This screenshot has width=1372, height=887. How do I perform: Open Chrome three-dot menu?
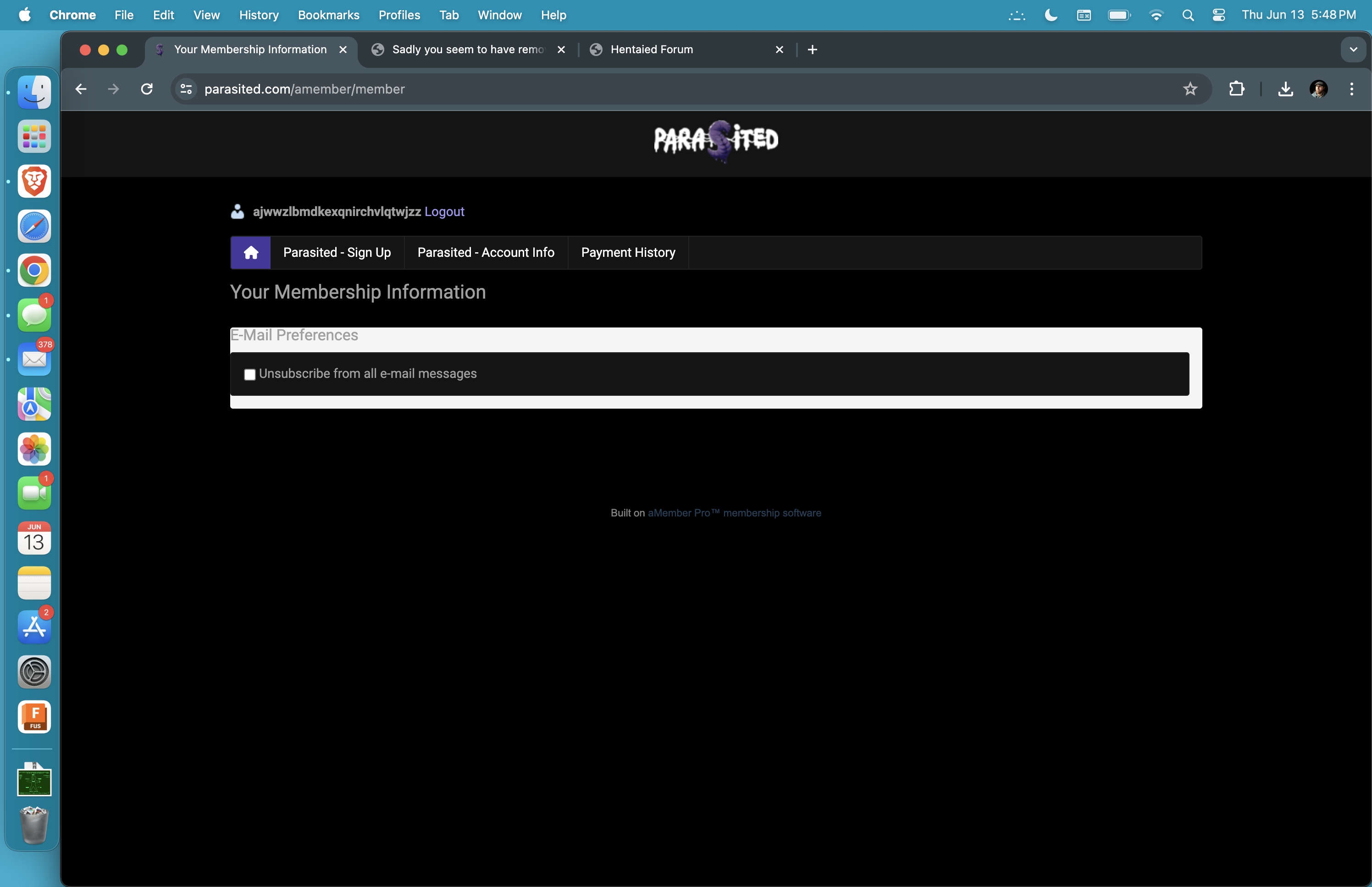pyautogui.click(x=1351, y=89)
